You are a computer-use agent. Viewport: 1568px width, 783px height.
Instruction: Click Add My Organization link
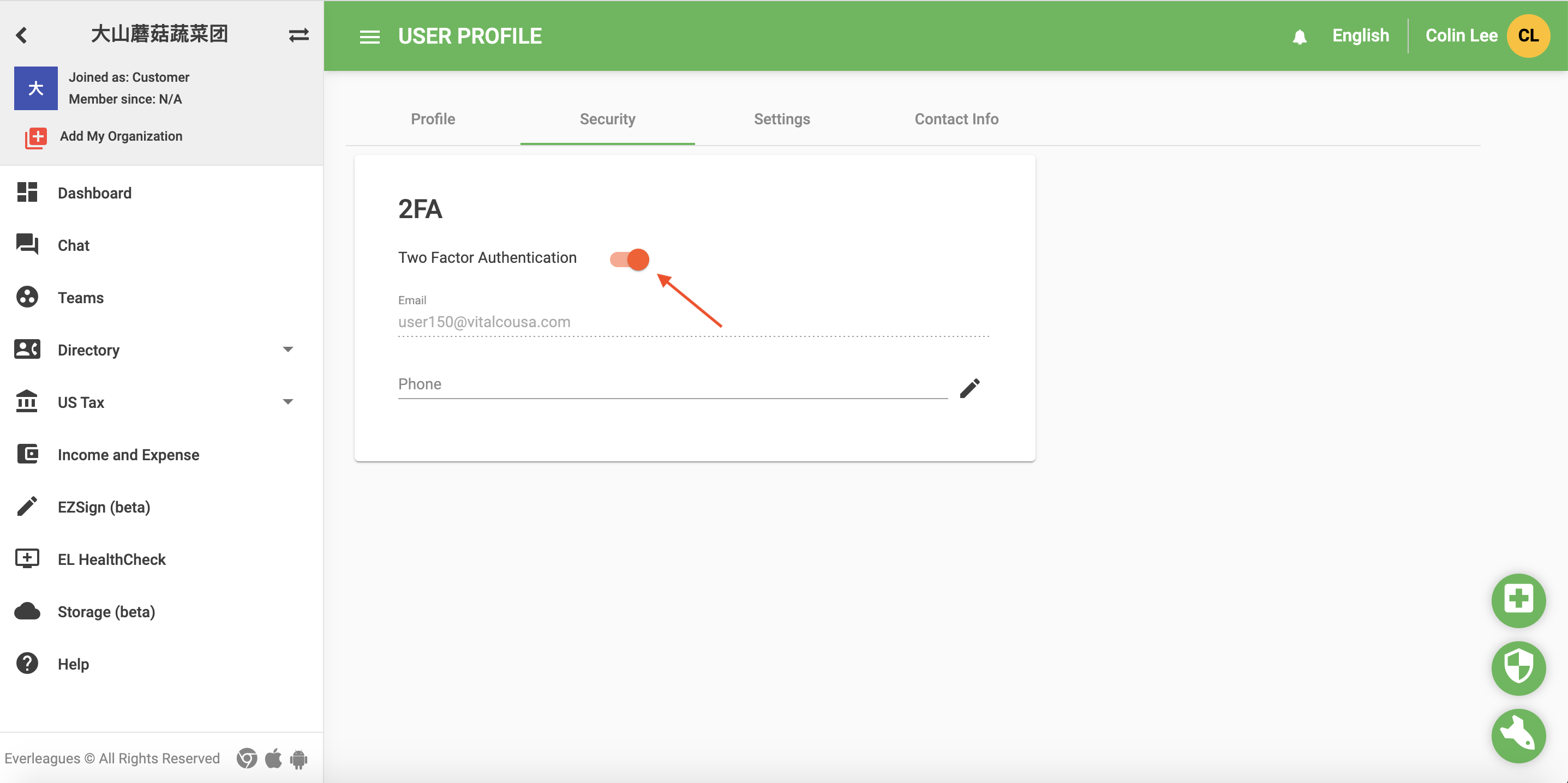[121, 136]
